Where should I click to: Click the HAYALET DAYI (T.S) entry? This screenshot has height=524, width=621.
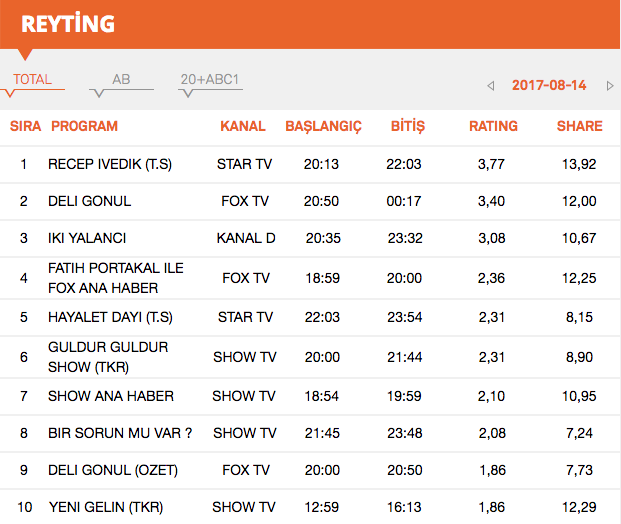tap(110, 317)
